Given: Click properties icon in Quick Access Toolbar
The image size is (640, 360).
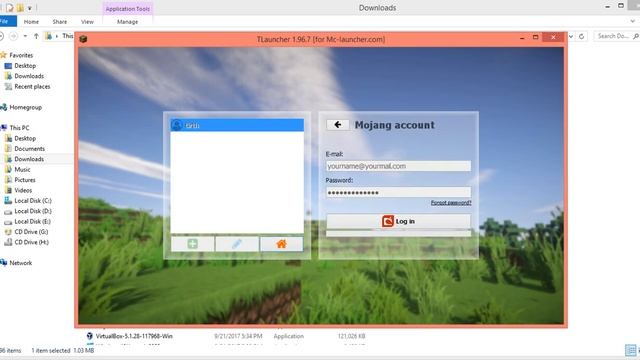Looking at the screenshot, I should tap(10, 8).
